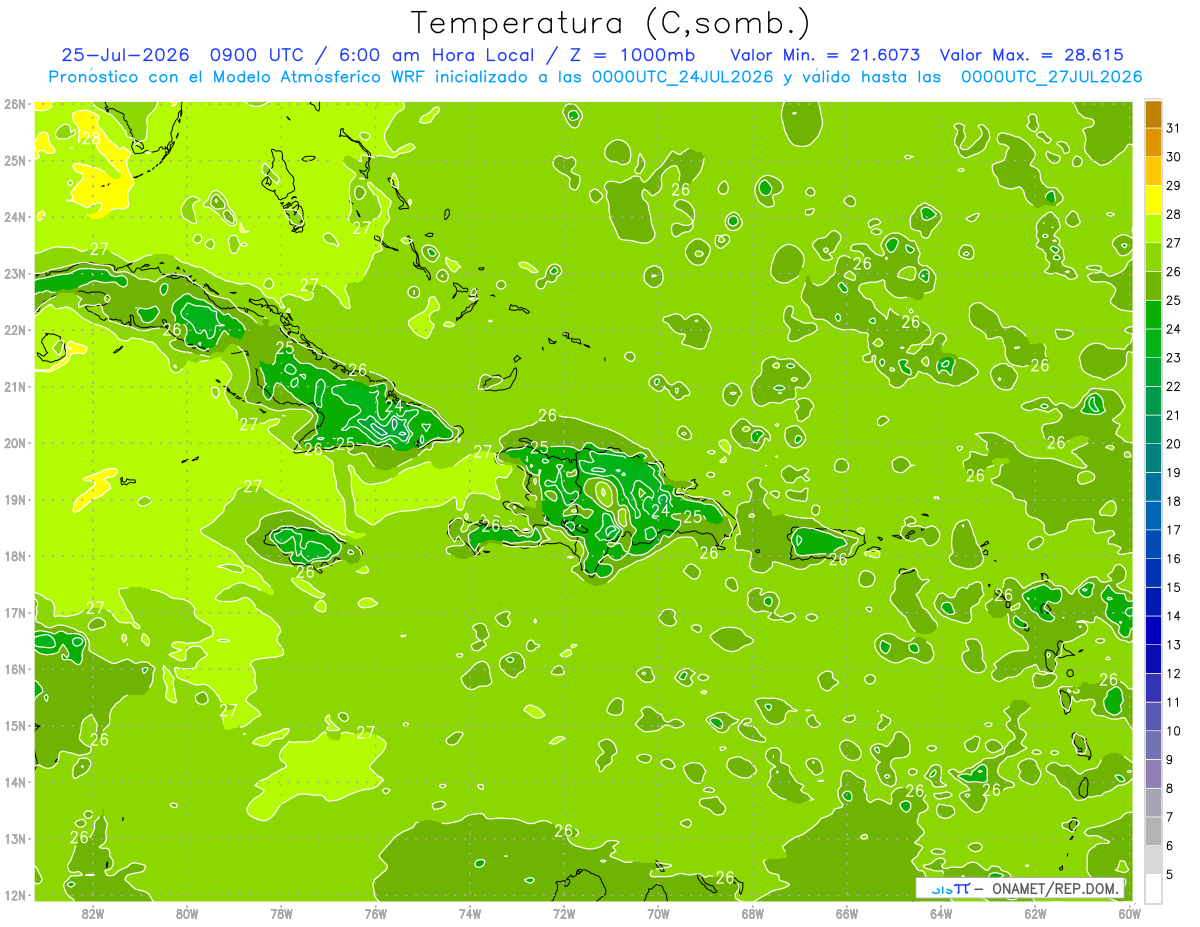Viewport: 1200px width, 927px height.
Task: Click the '70W' longitude axis label
Action: pyautogui.click(x=658, y=912)
